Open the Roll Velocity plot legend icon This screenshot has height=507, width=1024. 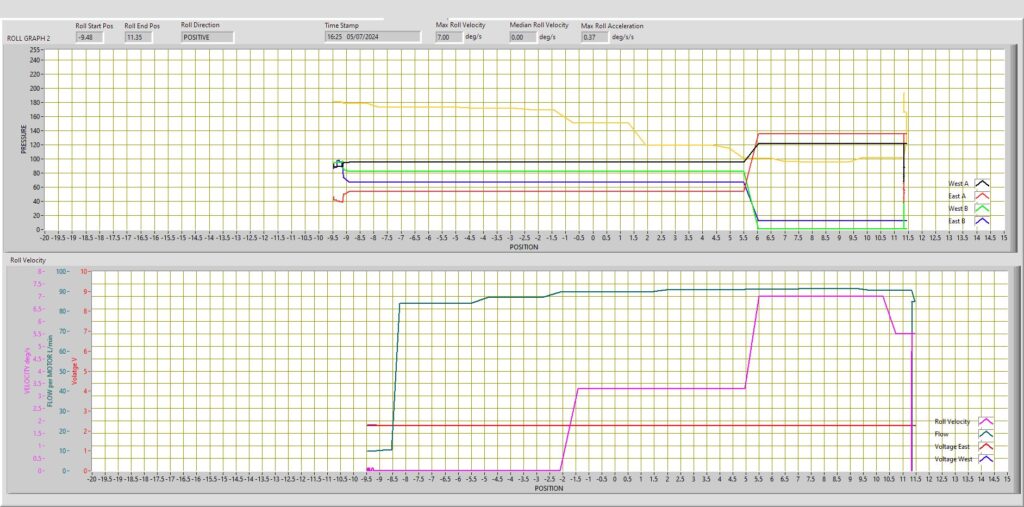pyautogui.click(x=986, y=422)
